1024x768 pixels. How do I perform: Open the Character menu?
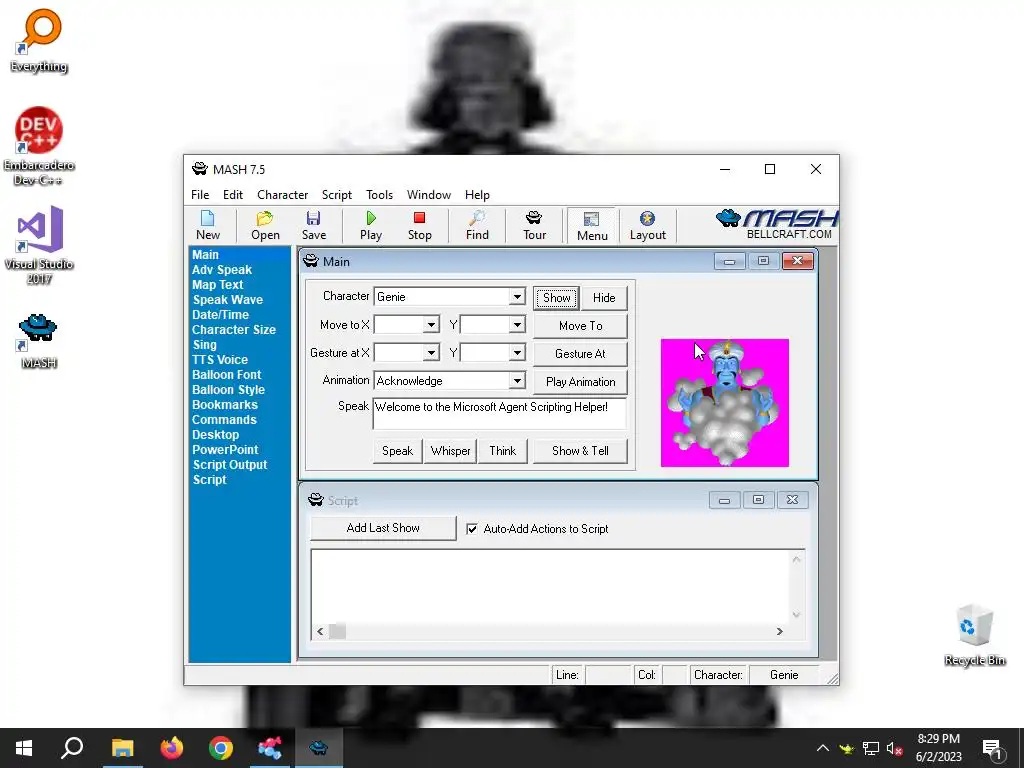pyautogui.click(x=282, y=195)
